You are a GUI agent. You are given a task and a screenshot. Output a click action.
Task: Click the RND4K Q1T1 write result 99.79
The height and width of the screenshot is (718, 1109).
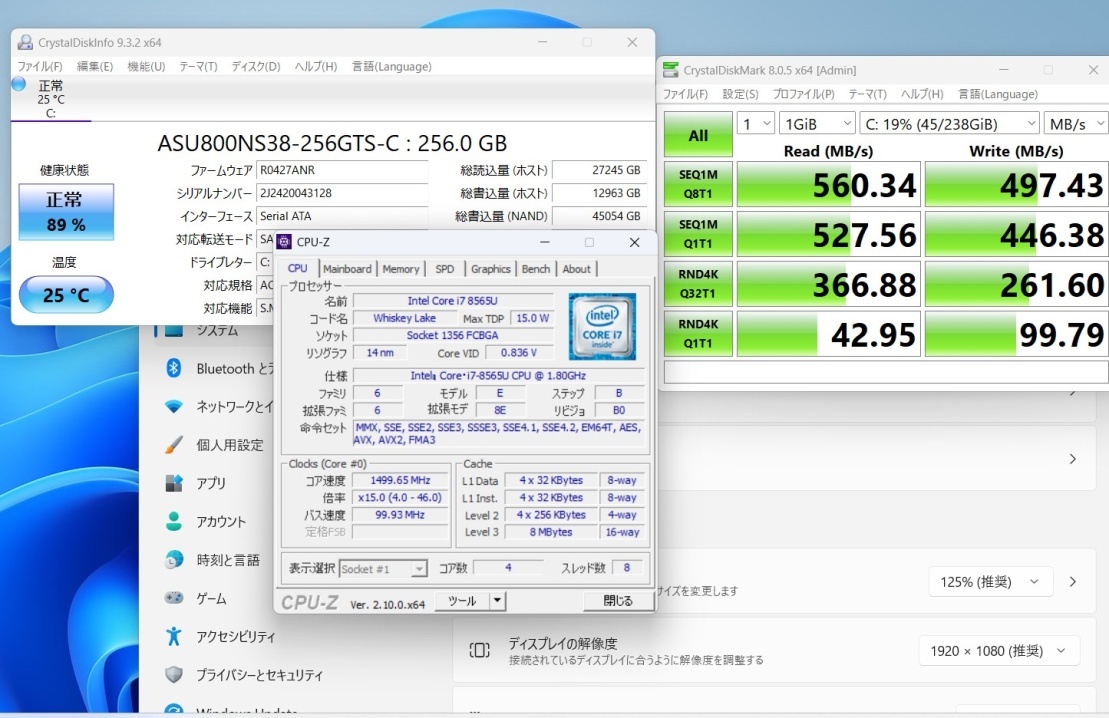pos(1016,334)
